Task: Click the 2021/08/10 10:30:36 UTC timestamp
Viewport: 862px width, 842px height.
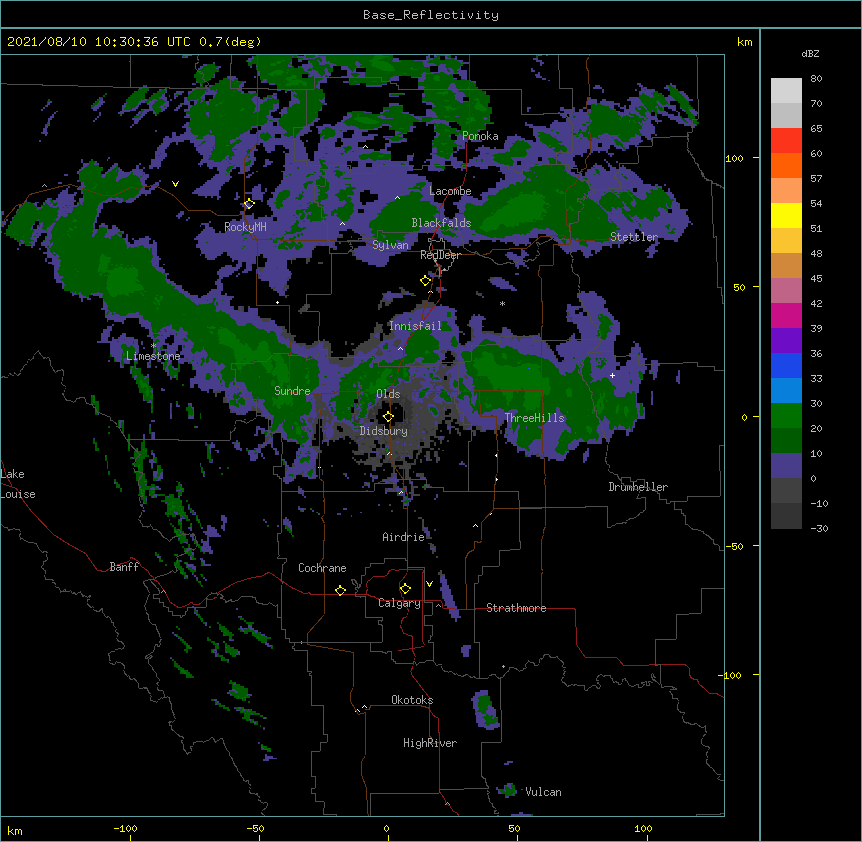Action: pyautogui.click(x=100, y=42)
